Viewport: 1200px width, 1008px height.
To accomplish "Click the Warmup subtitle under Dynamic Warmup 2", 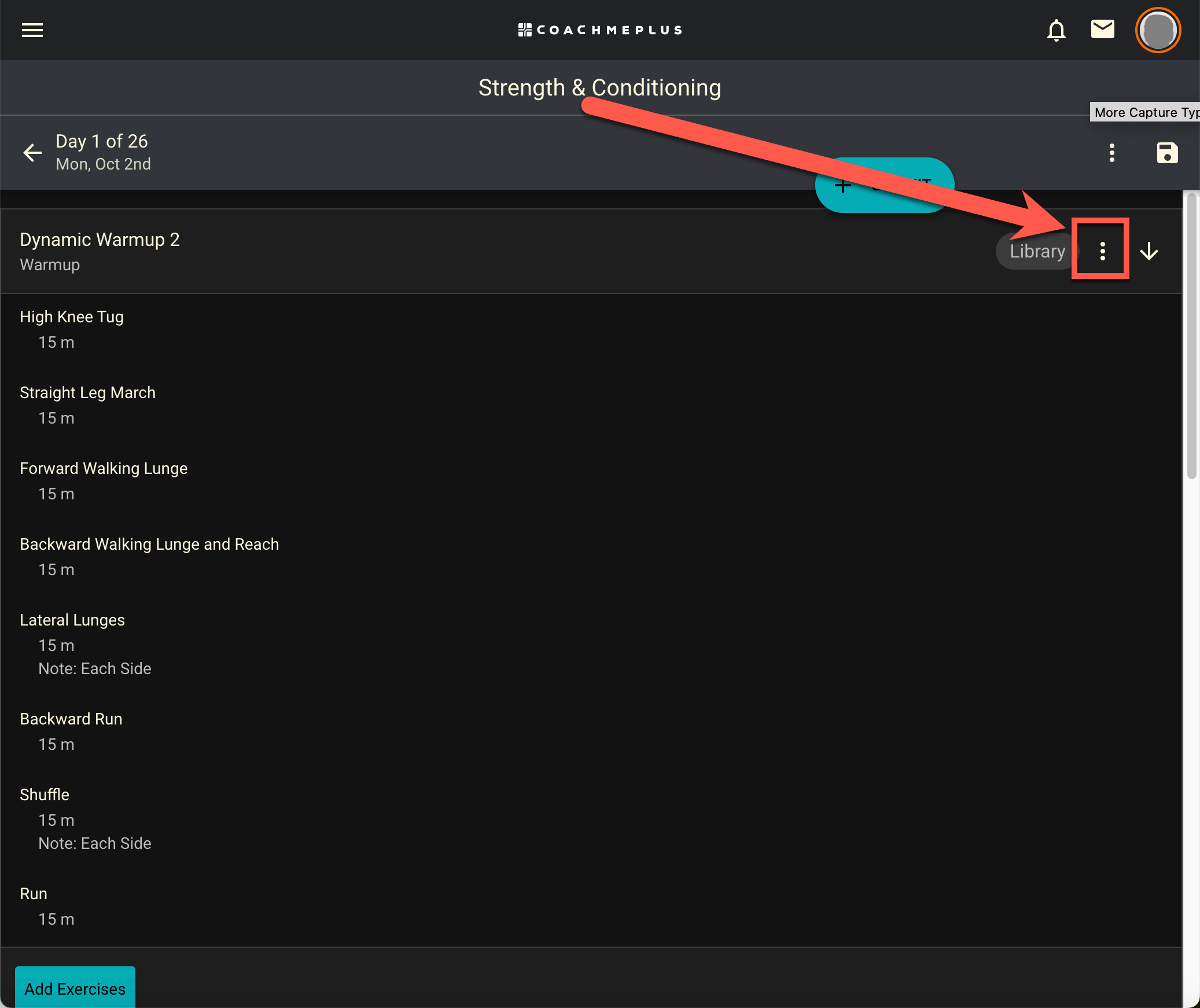I will 50,265.
